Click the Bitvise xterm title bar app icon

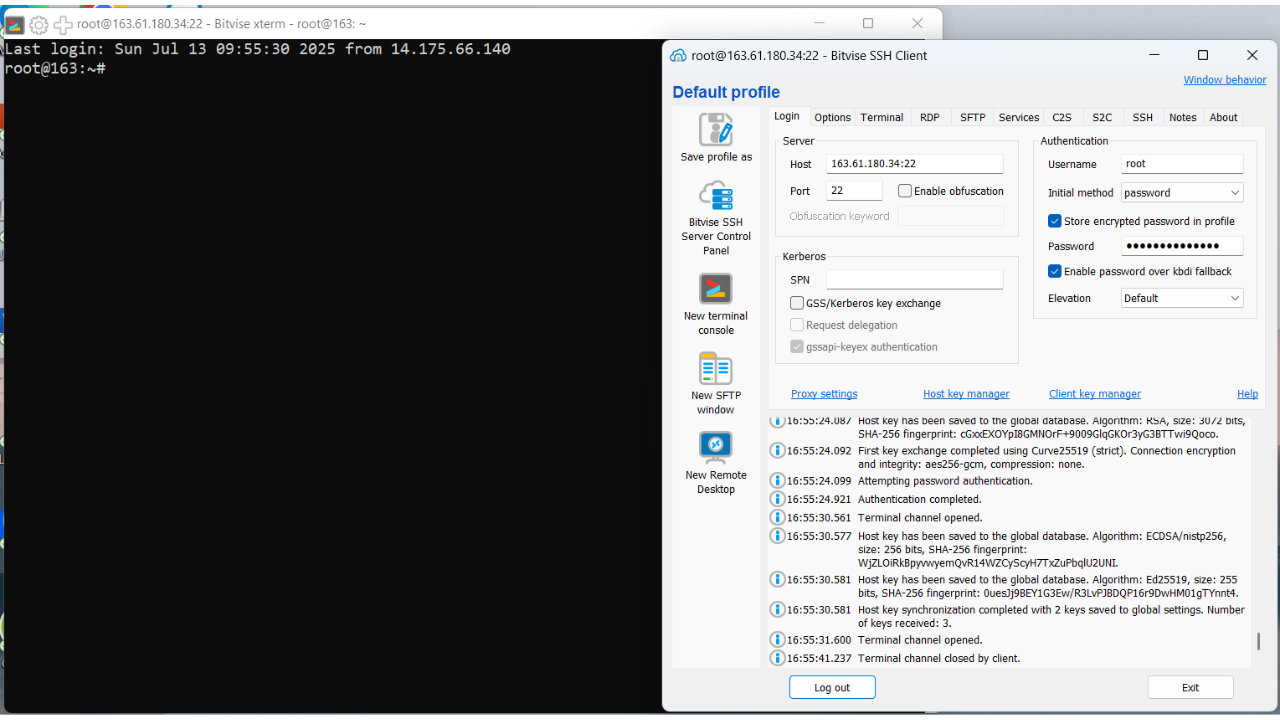tap(15, 24)
